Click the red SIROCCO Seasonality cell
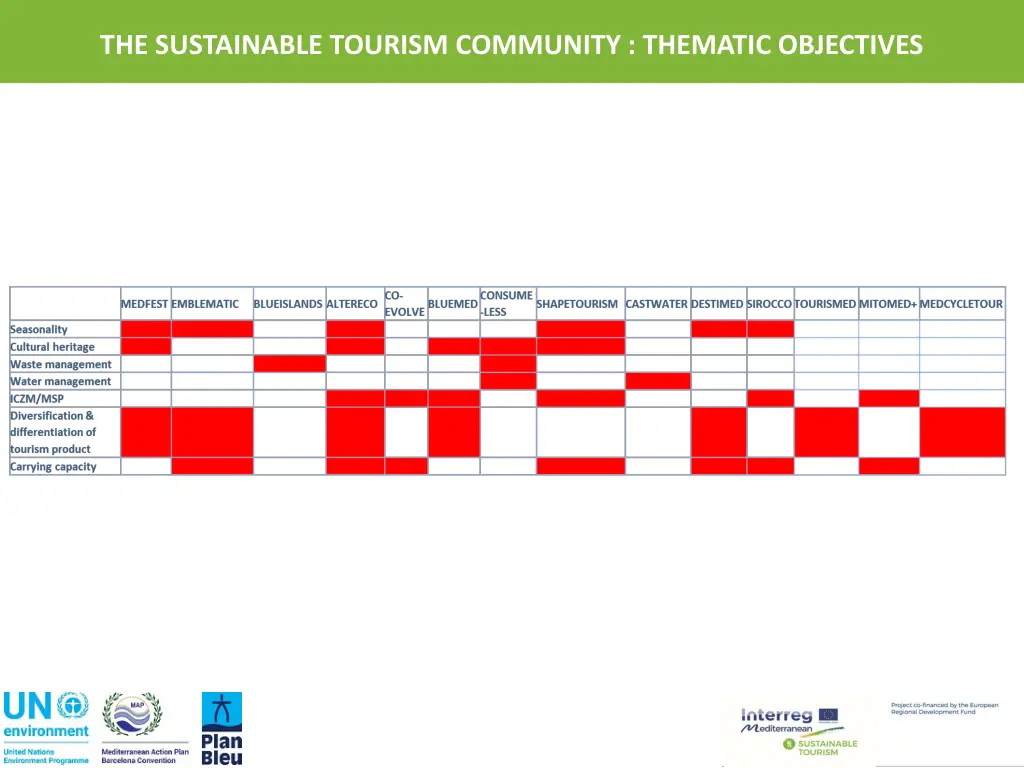 pos(771,329)
